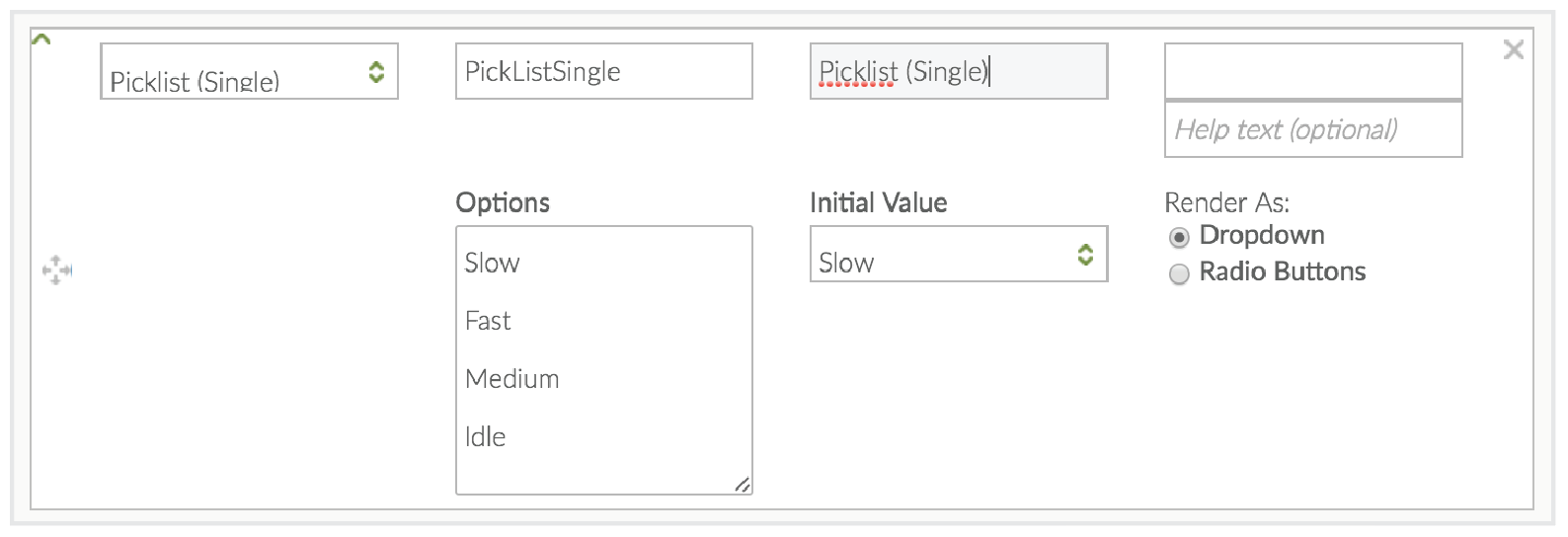Choose the Radio Buttons render option
This screenshot has width=1568, height=537.
[x=1179, y=274]
